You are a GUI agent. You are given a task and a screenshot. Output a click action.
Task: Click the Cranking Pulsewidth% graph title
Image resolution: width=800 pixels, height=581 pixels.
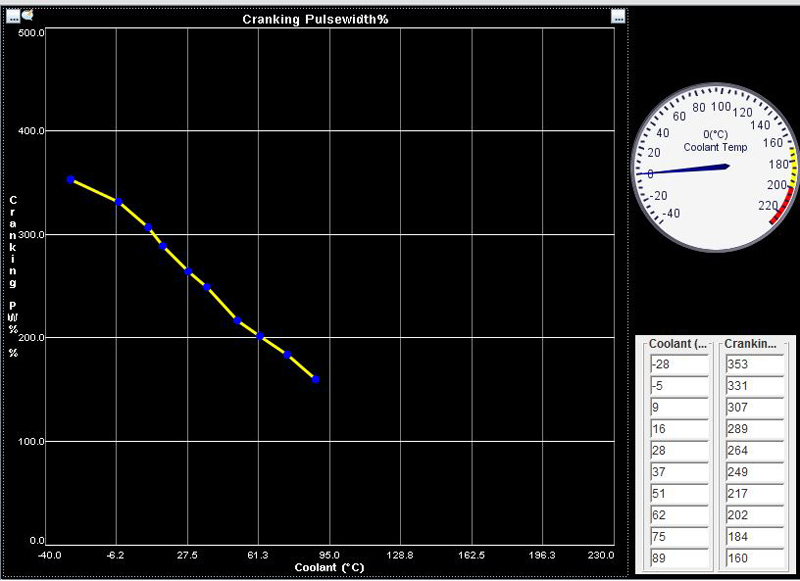[315, 20]
